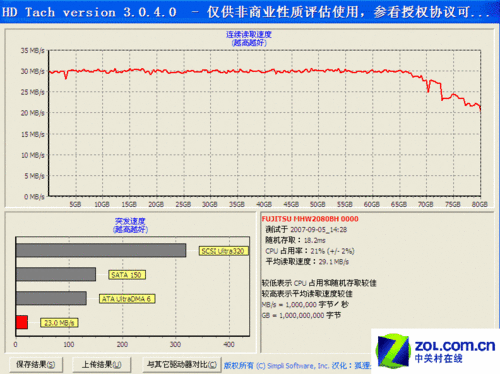Click the SATA 150 label
This screenshot has width=500, height=374.
coord(127,275)
